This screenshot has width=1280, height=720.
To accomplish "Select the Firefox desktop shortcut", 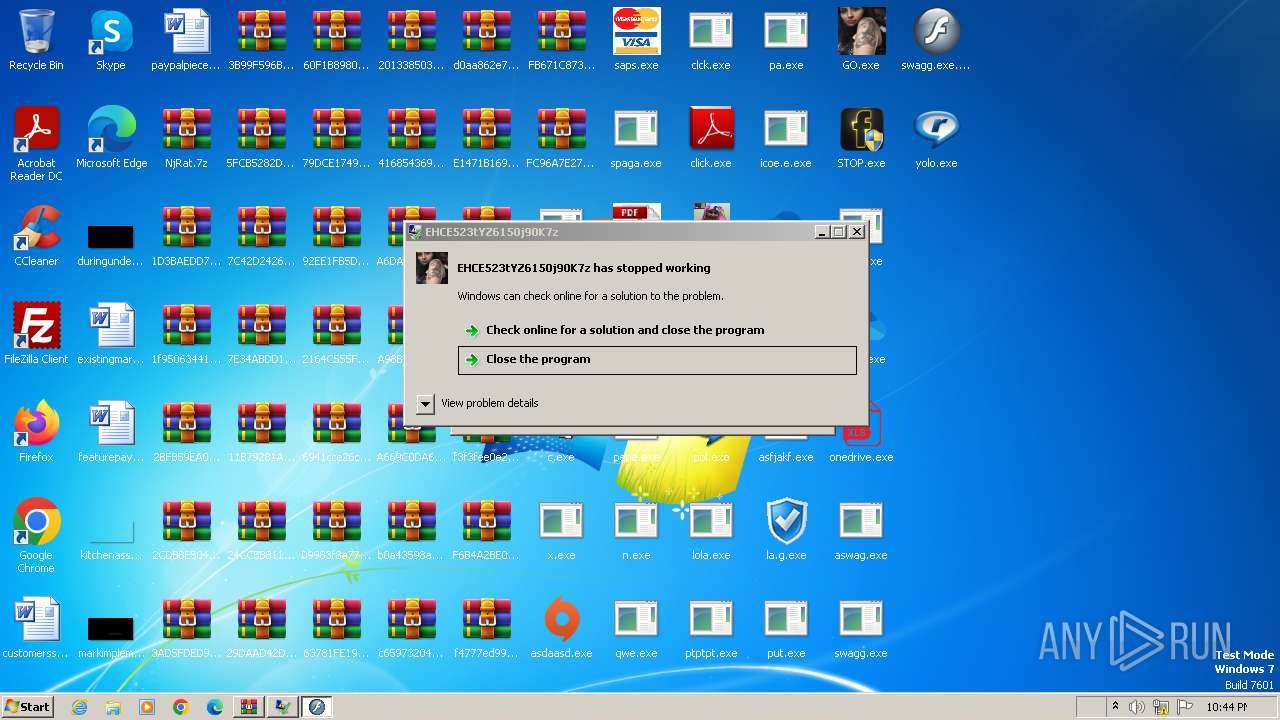I will [x=36, y=432].
